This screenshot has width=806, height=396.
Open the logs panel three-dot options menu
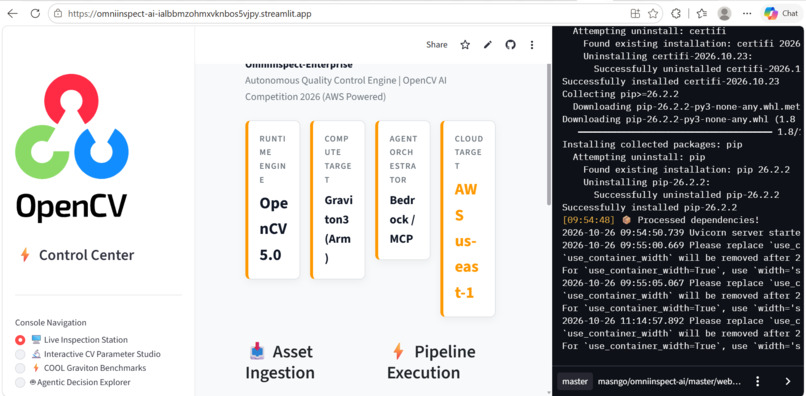(x=757, y=381)
